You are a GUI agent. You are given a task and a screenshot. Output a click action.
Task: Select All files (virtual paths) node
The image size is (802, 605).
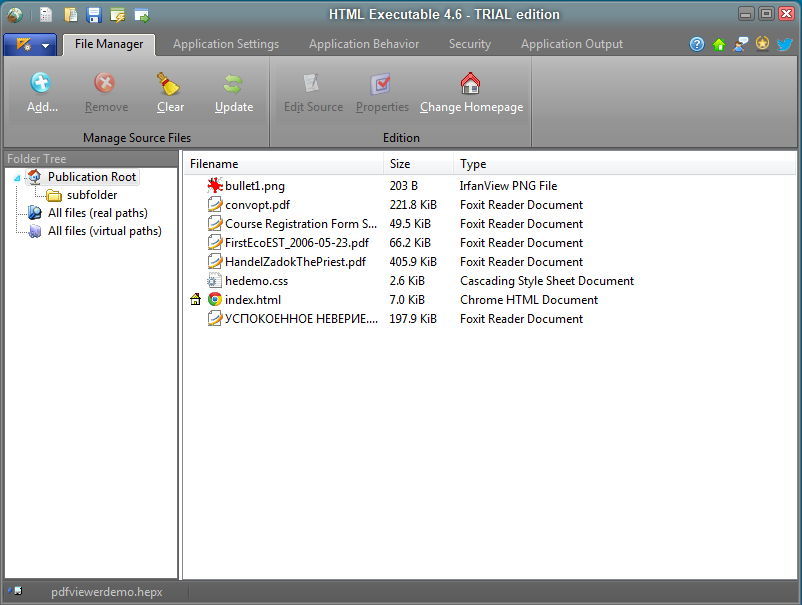coord(104,231)
